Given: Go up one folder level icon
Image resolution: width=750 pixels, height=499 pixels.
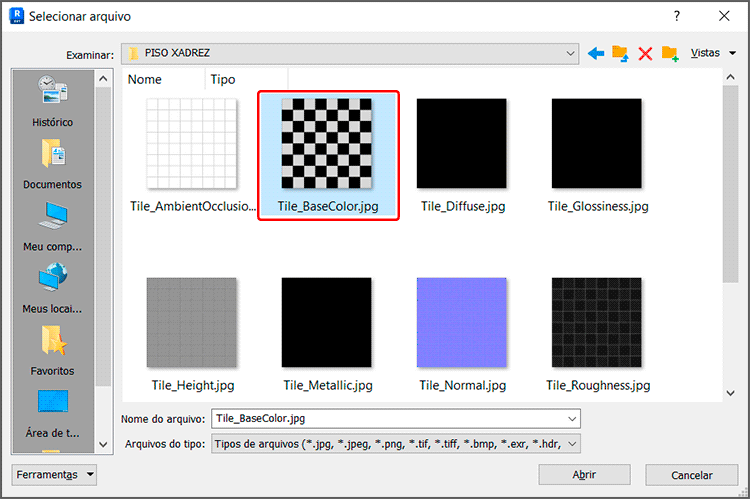Looking at the screenshot, I should coord(620,53).
